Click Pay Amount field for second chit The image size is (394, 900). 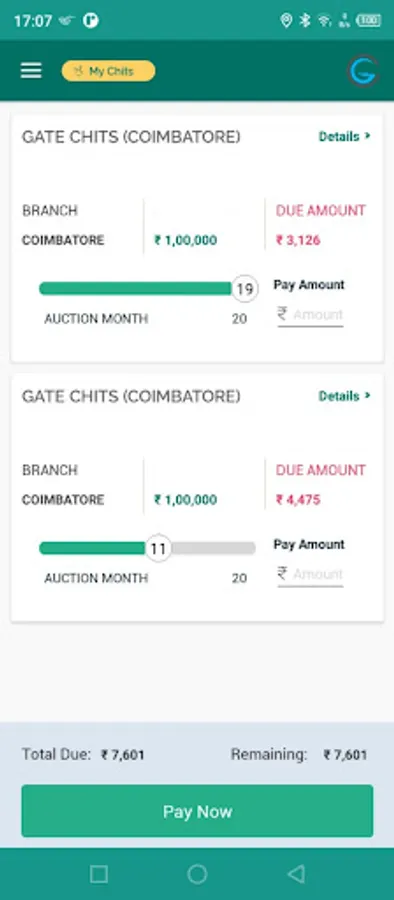pos(310,574)
